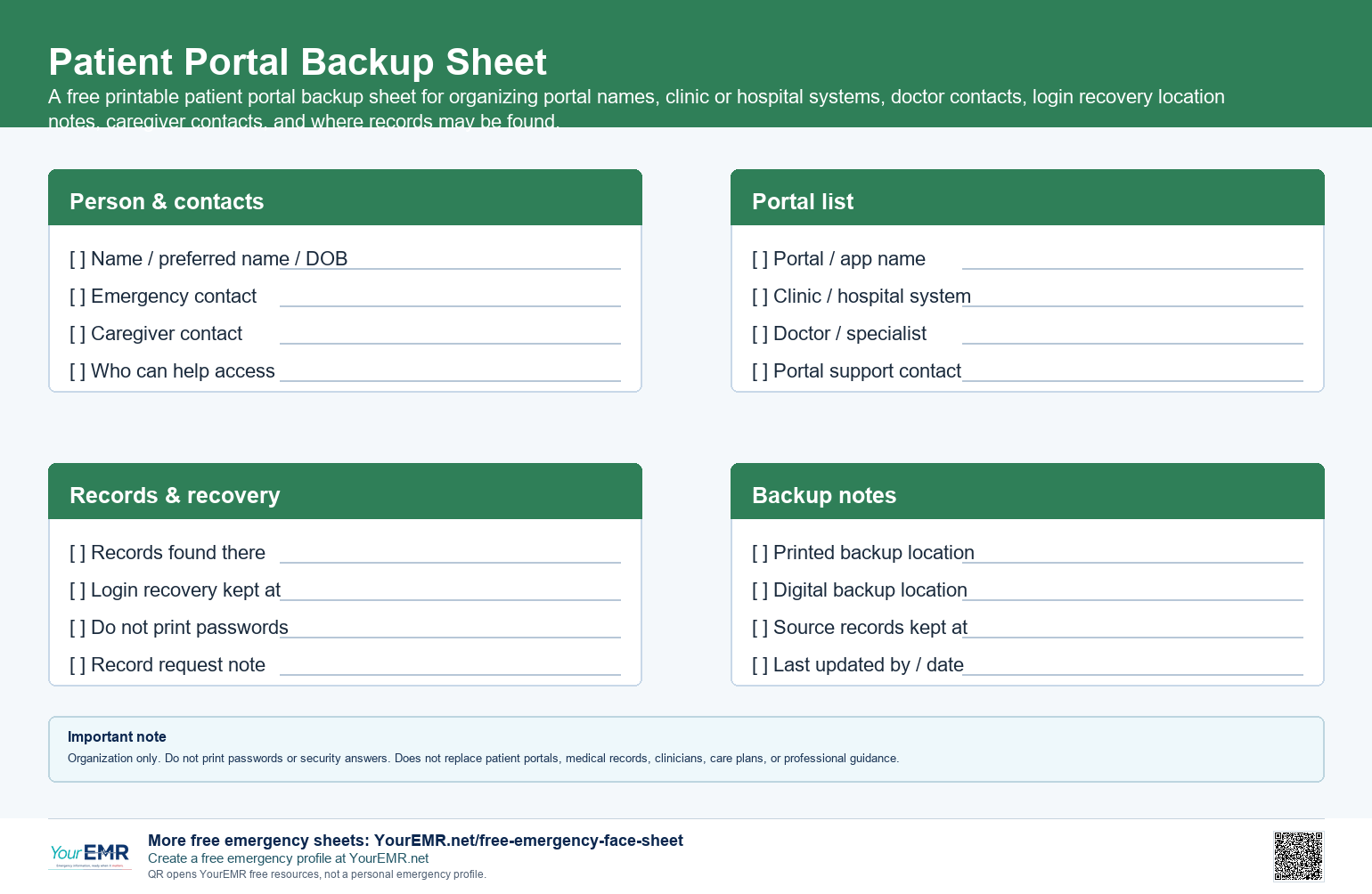Click the Doctor / specialist fill-in line
Image resolution: width=1372 pixels, height=894 pixels.
[x=1132, y=343]
